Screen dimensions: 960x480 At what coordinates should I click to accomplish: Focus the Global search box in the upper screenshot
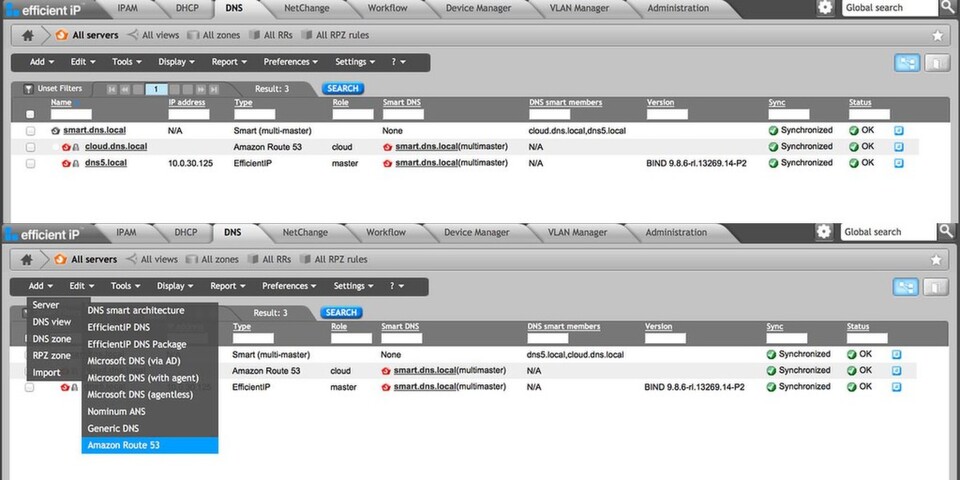click(889, 7)
